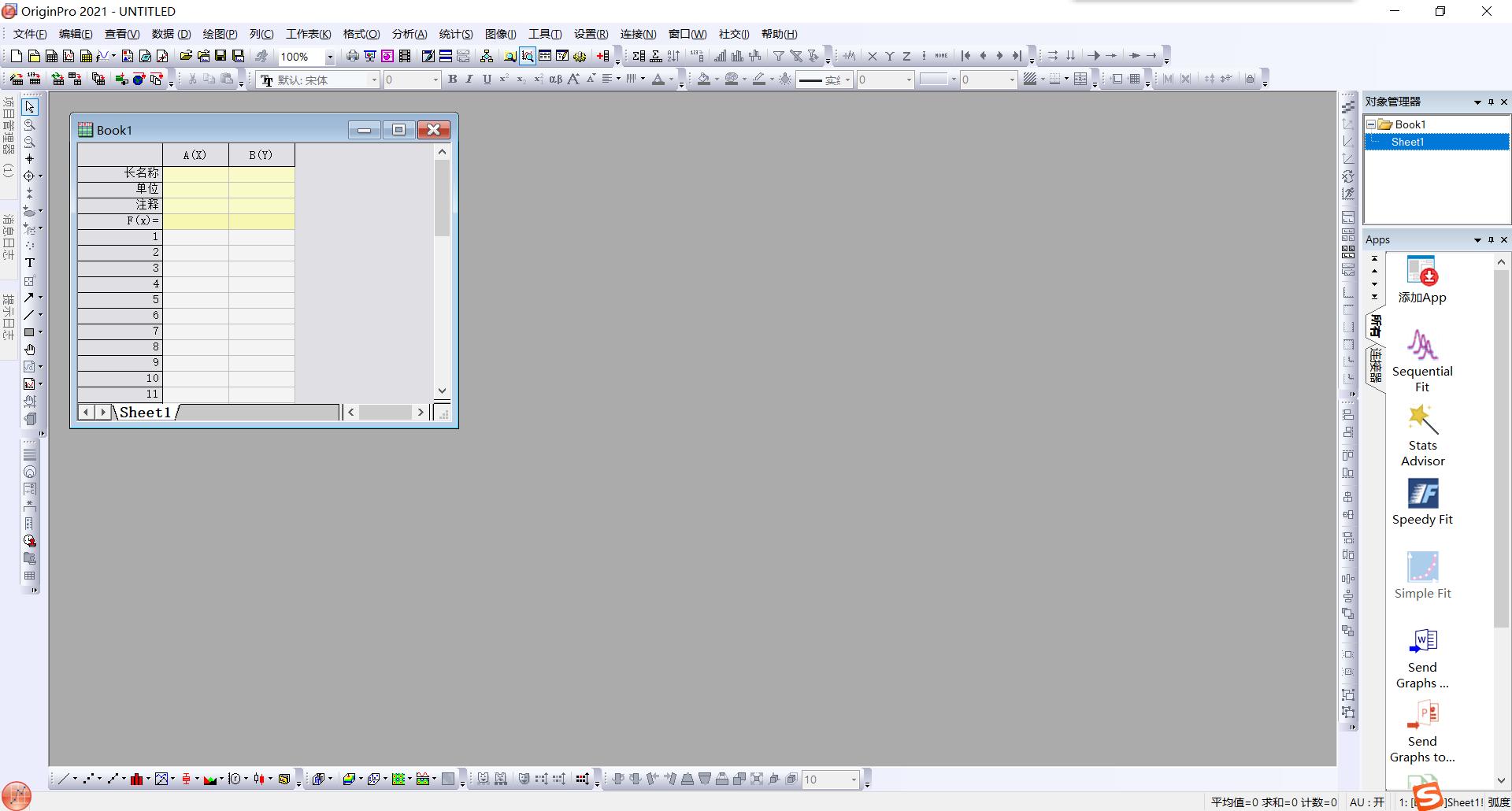Select the pan hand tool
The image size is (1512, 811).
click(x=30, y=350)
